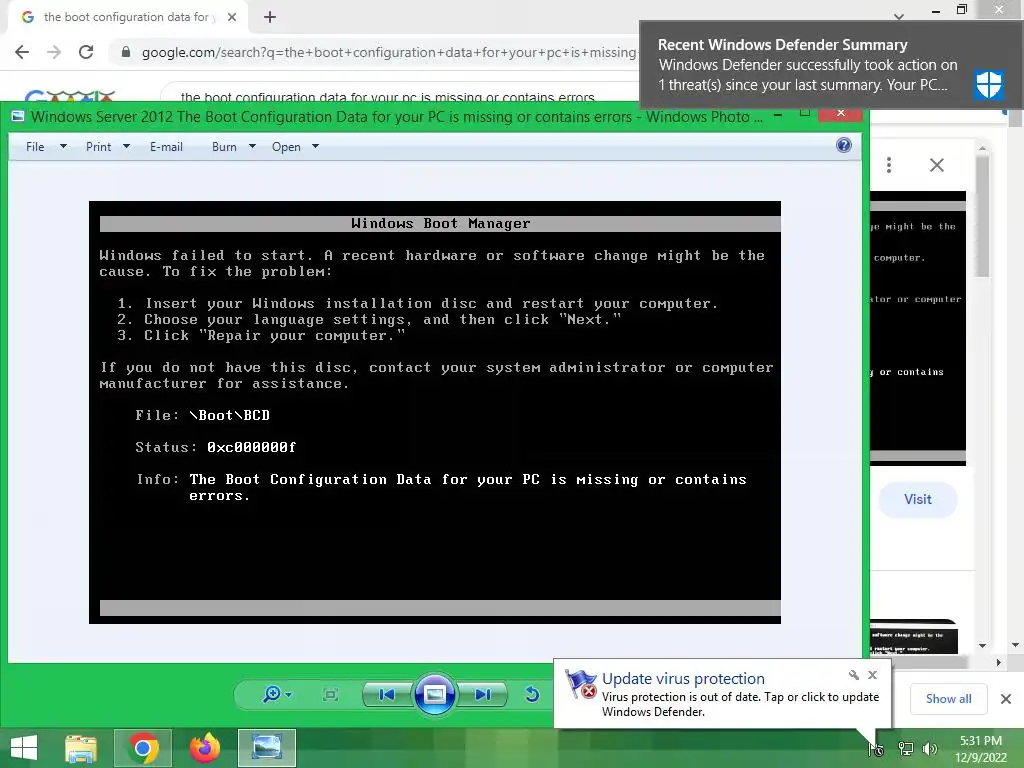
Task: Click the Chrome forward arrow
Action: click(54, 52)
